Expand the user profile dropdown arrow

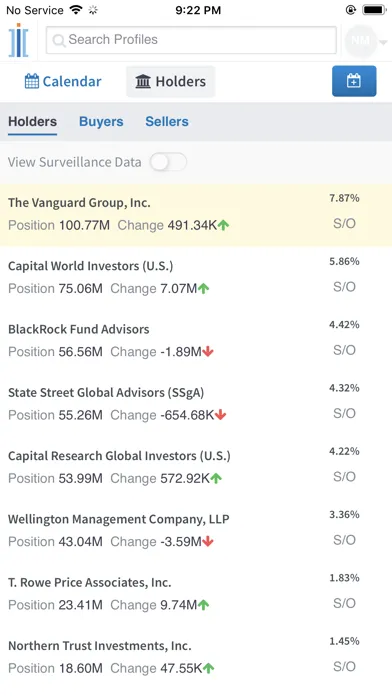(383, 42)
